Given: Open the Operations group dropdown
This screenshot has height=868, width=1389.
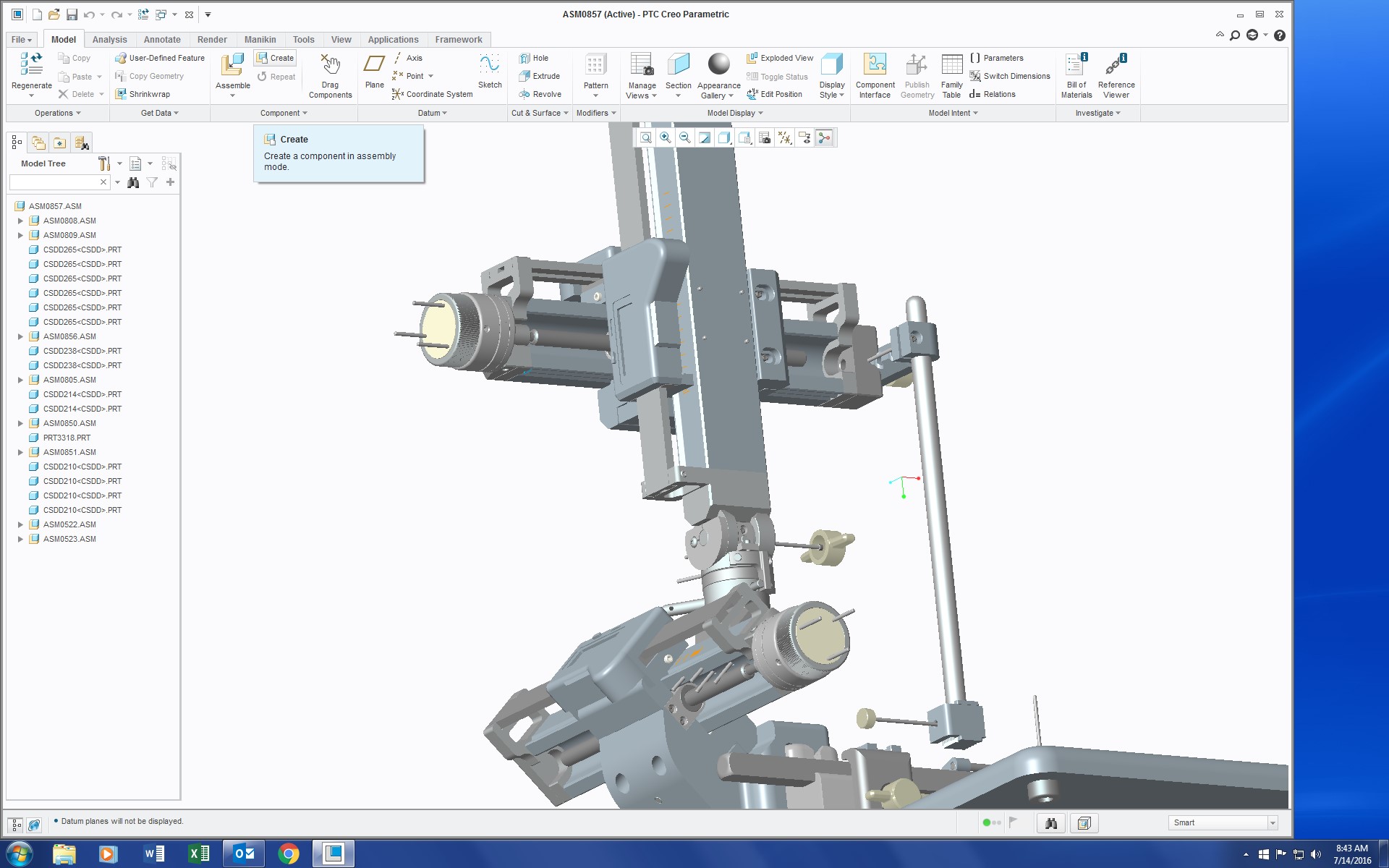Looking at the screenshot, I should click(58, 113).
